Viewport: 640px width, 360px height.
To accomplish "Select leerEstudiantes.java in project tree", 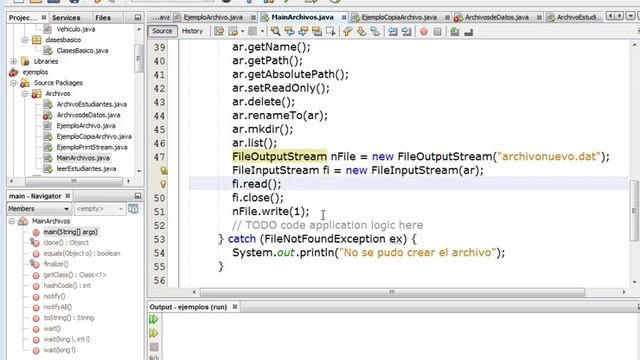I will pyautogui.click(x=86, y=169).
